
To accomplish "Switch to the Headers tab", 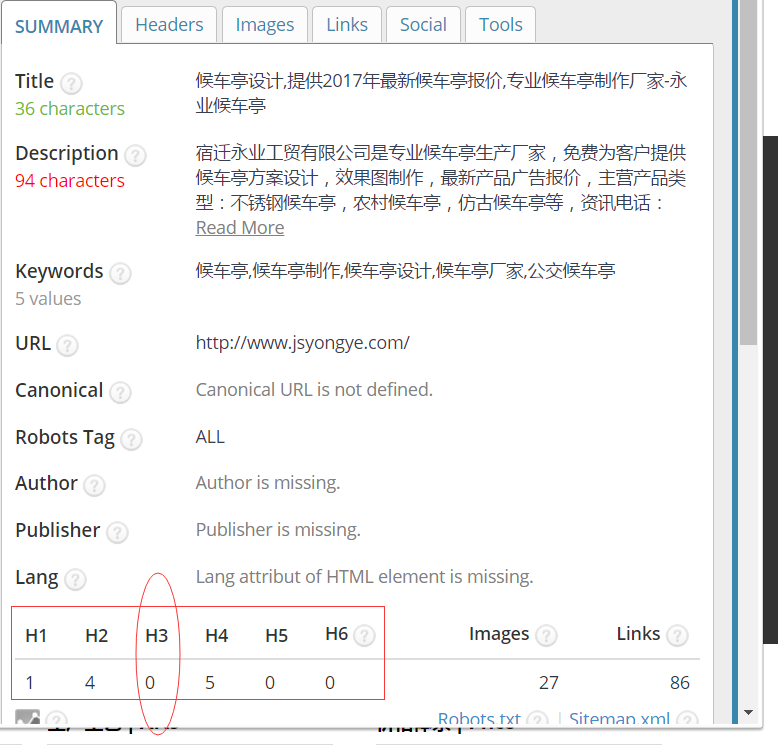I will pyautogui.click(x=169, y=25).
